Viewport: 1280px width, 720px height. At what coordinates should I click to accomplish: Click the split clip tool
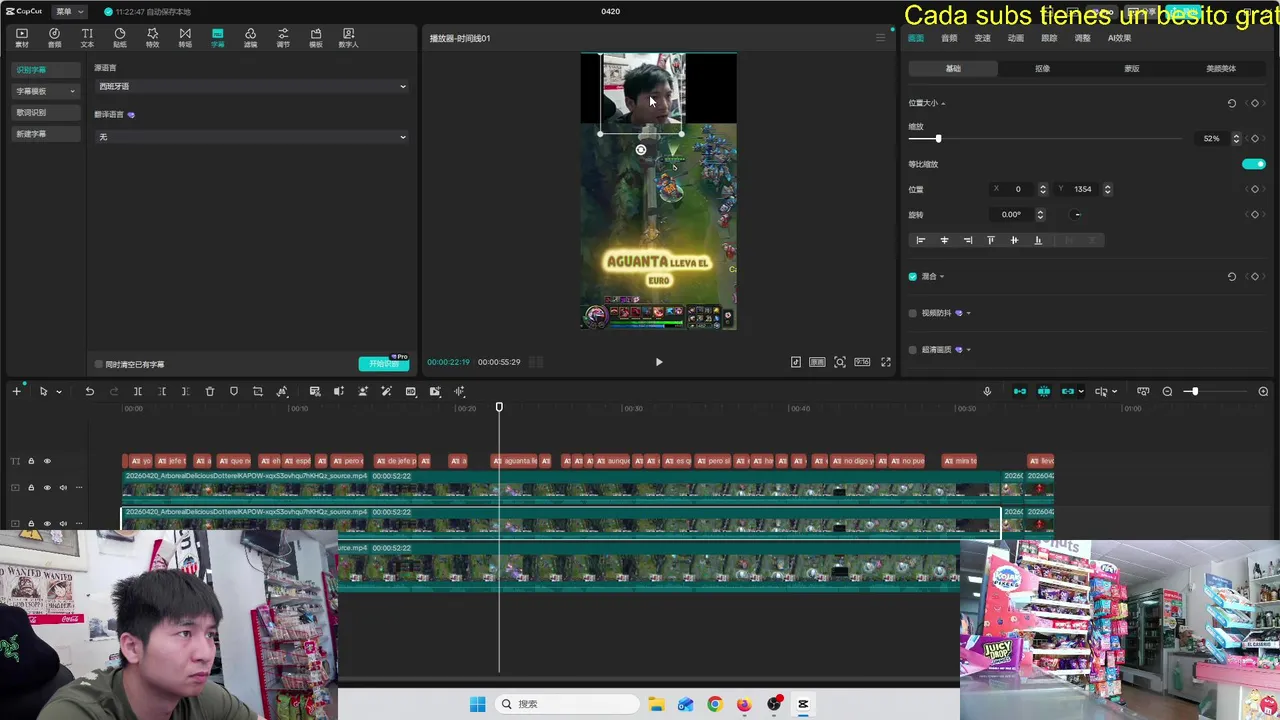coord(138,391)
